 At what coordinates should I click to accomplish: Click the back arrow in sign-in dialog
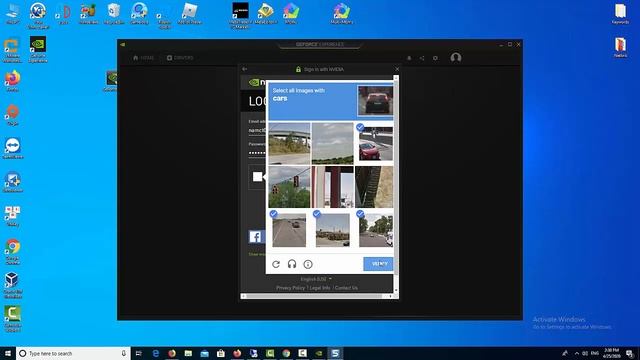244,69
